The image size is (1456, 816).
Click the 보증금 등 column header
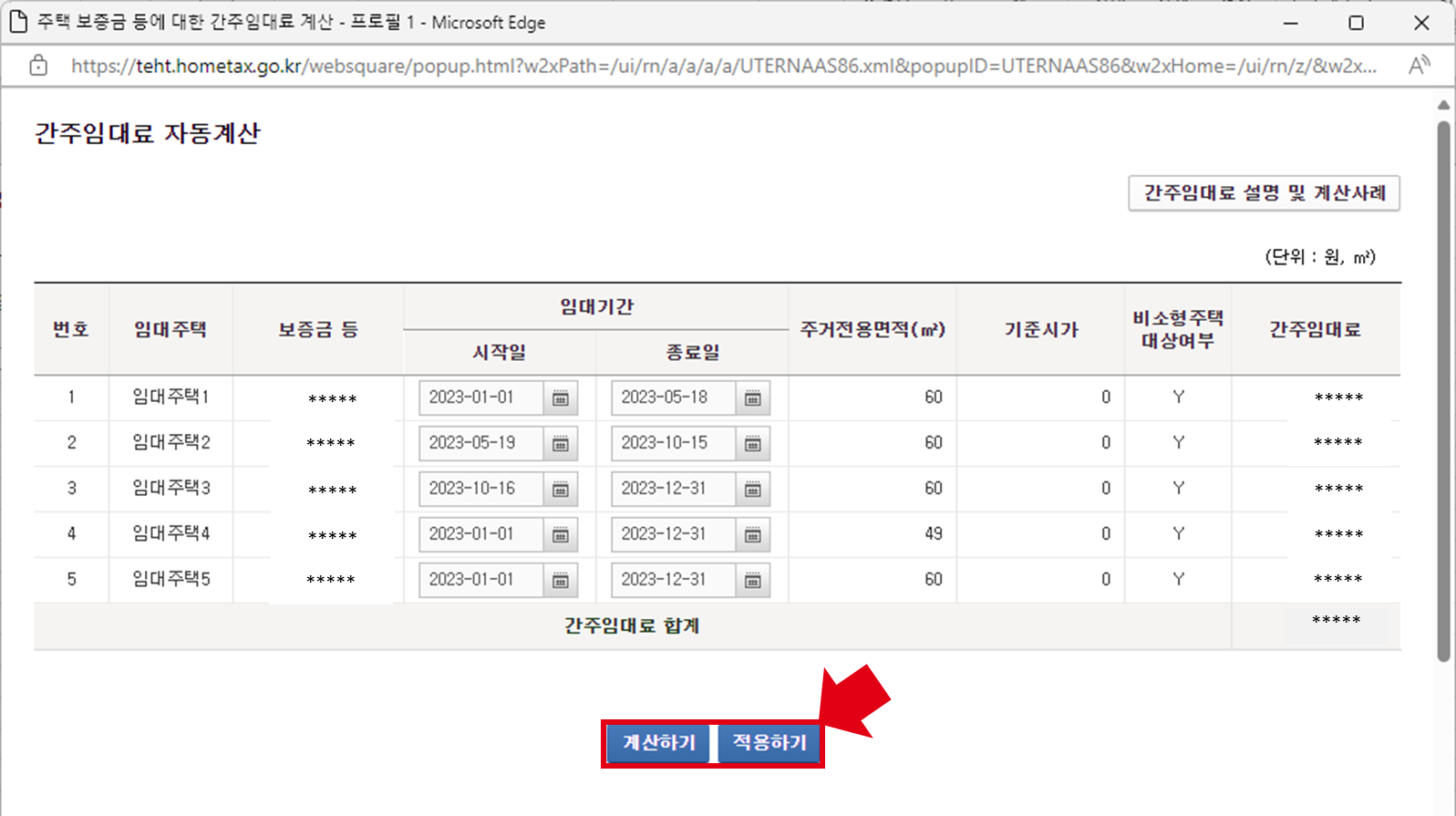coord(318,330)
